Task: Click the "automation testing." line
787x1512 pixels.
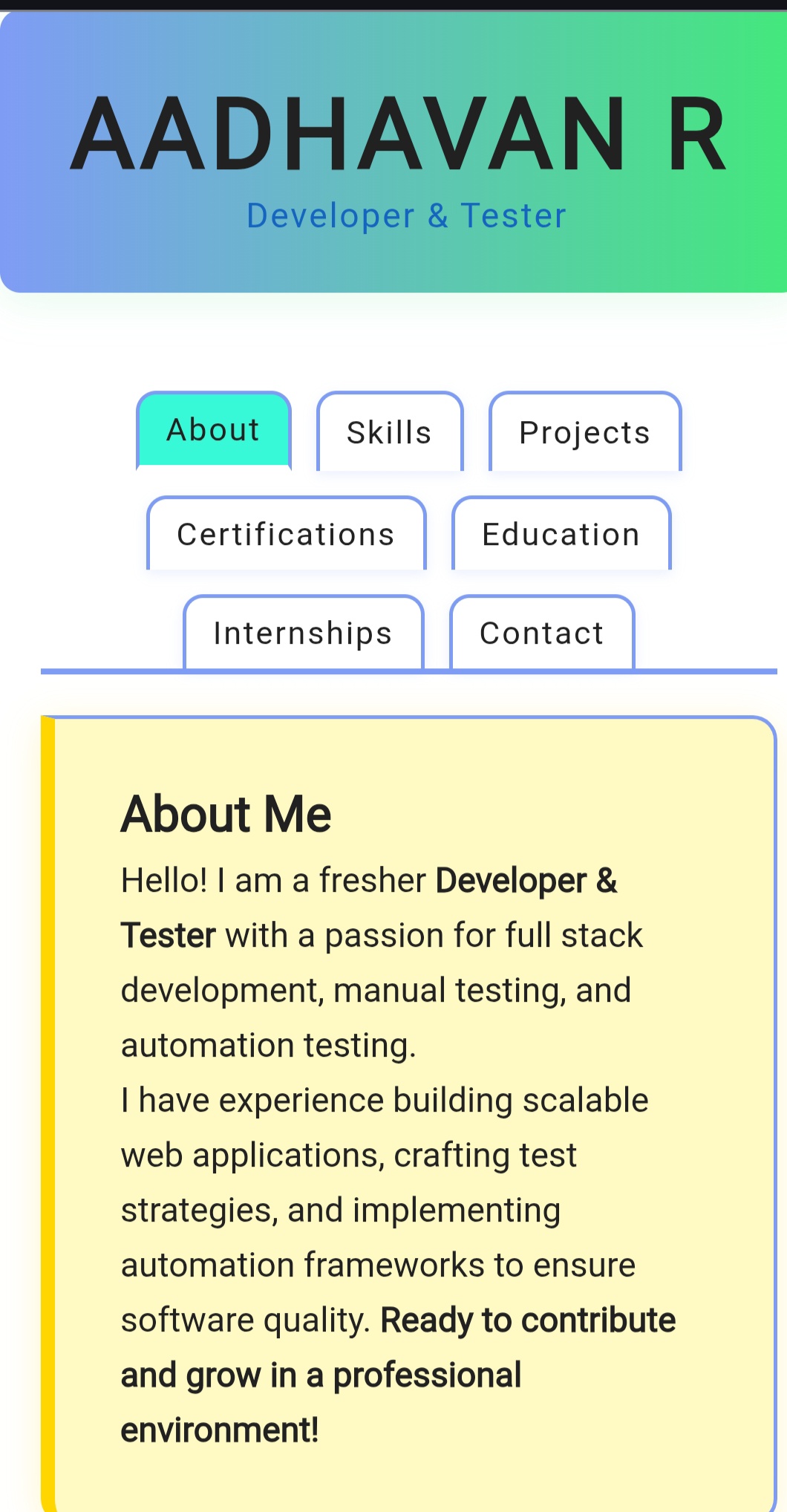Action: (x=268, y=1046)
